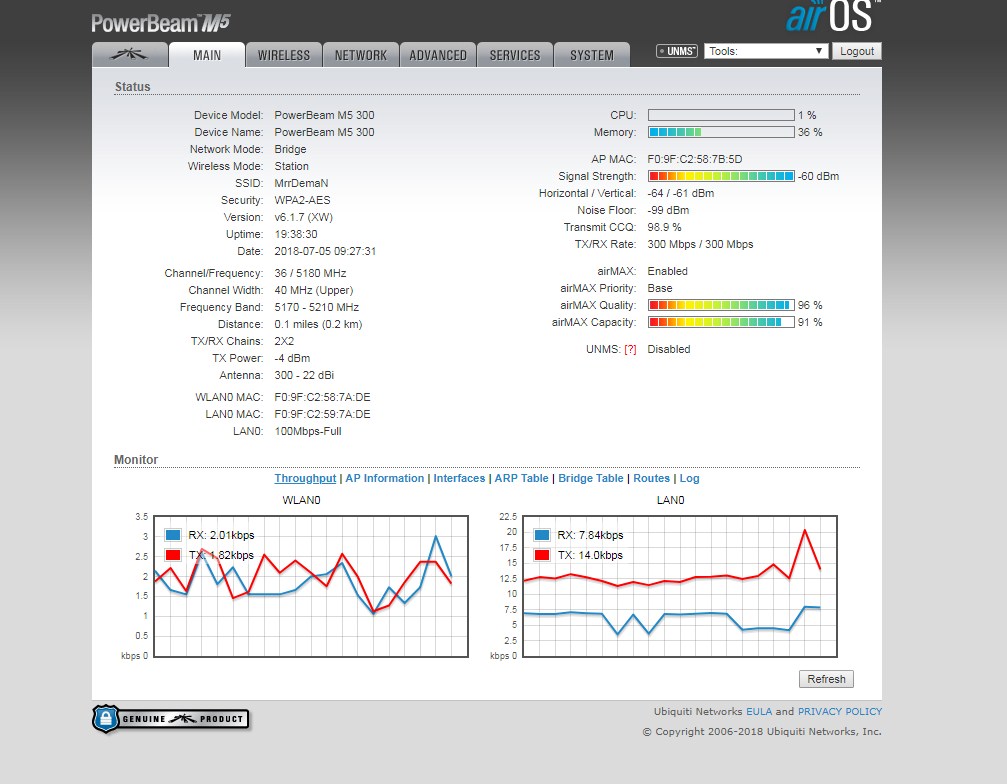Click blue RX legend box in LAN0
Screen dimensions: 1007x784
tap(542, 535)
